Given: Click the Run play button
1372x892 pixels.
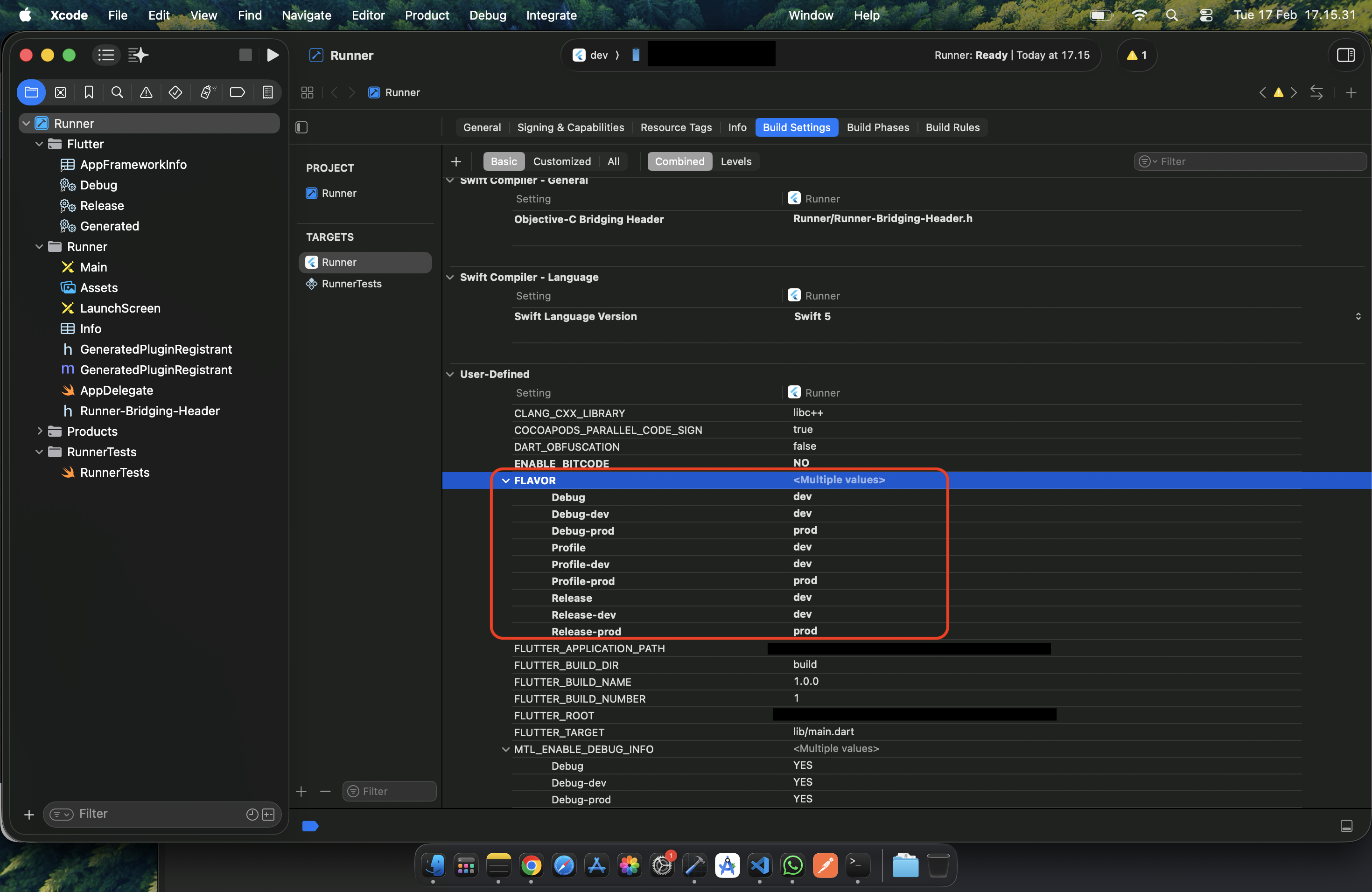Looking at the screenshot, I should coord(273,56).
